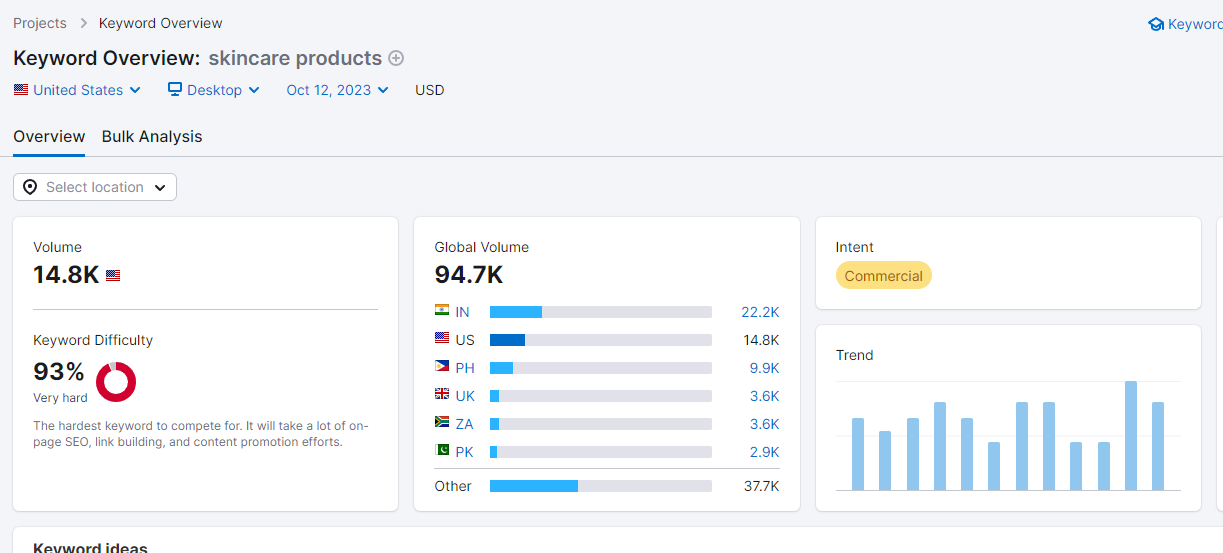Click the Keyword ideas heading
This screenshot has width=1223, height=553.
pos(90,547)
